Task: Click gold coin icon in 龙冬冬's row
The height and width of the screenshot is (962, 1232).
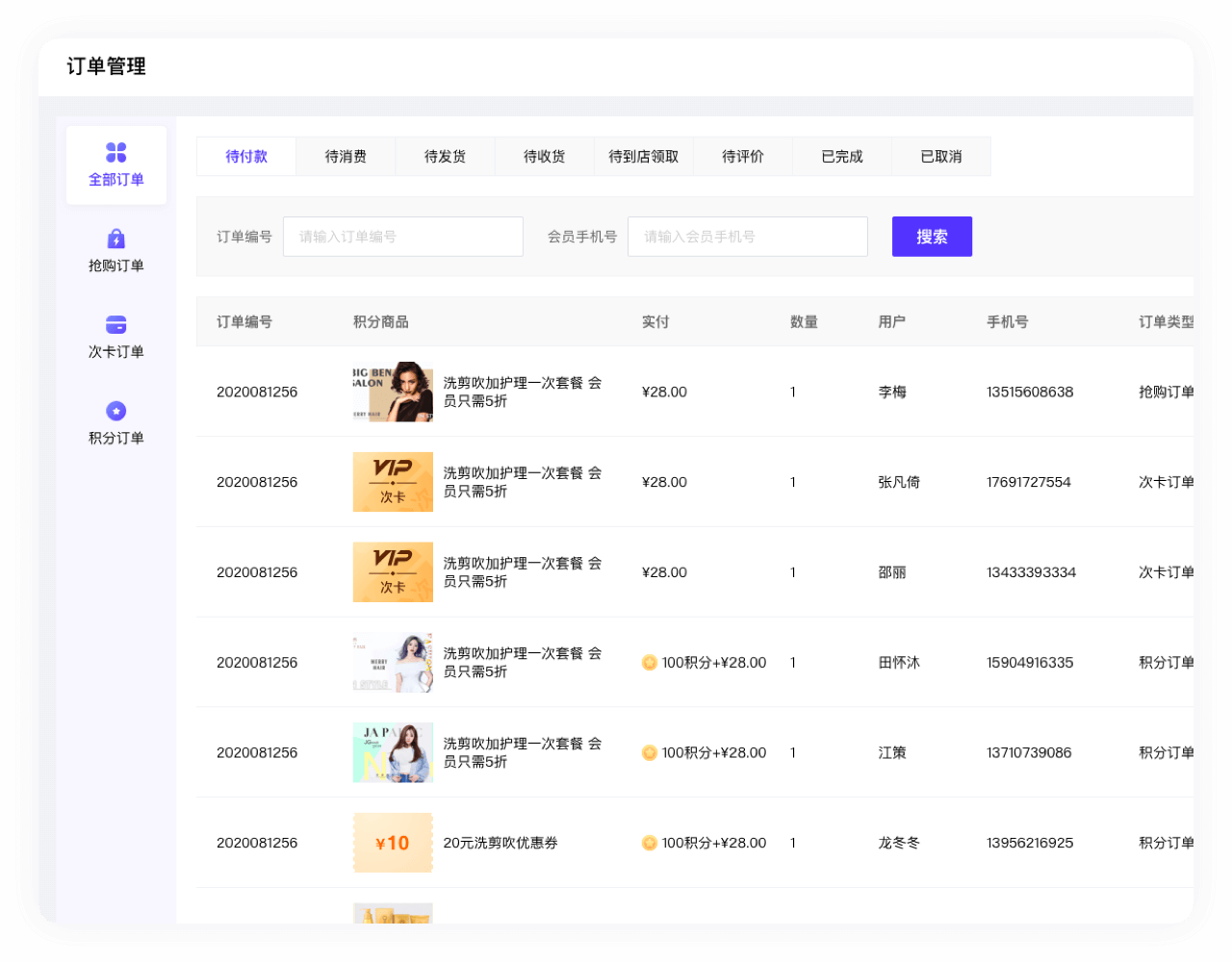Action: [x=650, y=844]
